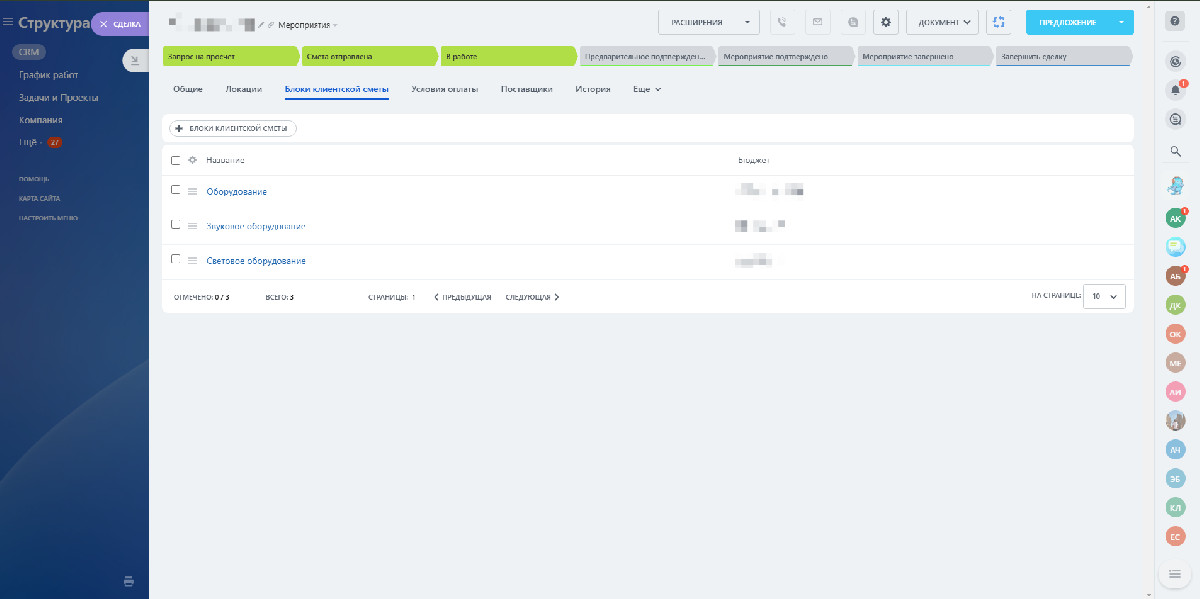The width and height of the screenshot is (1200, 599).
Task: Check the Оборудование row checkbox
Action: pos(176,190)
